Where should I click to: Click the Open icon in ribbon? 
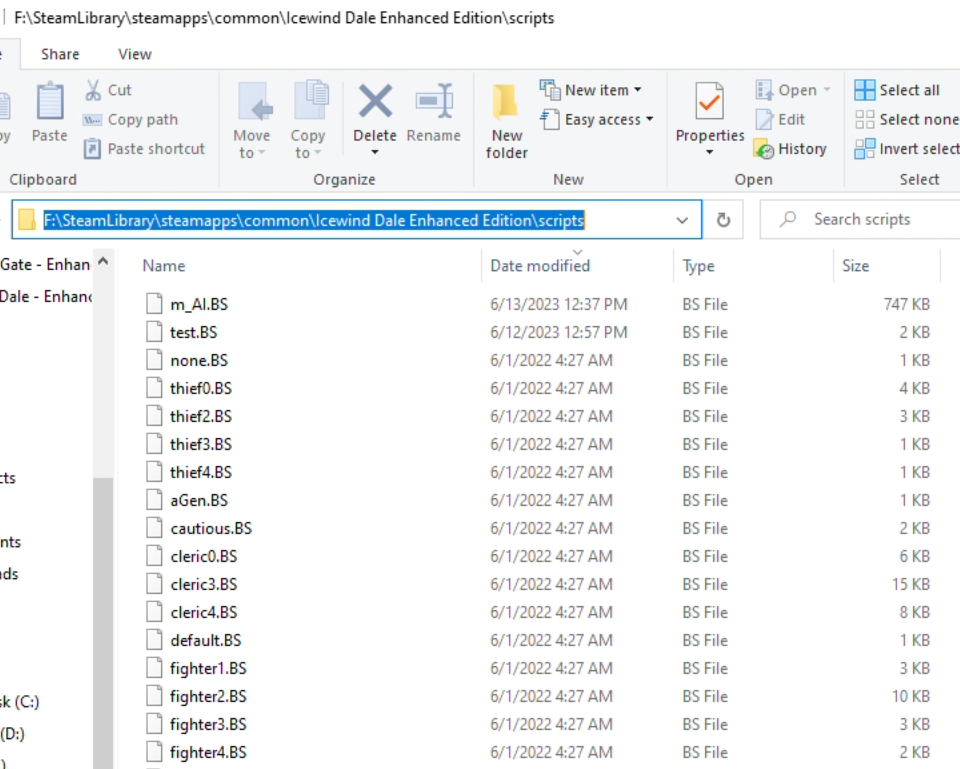(x=764, y=90)
